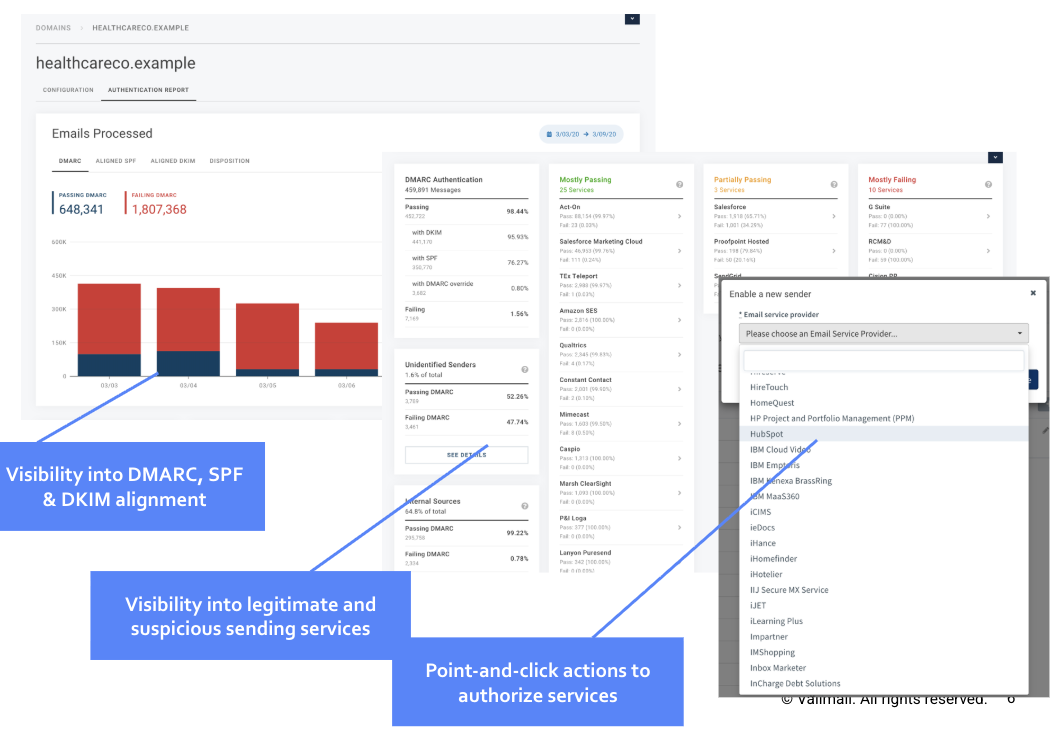This screenshot has height=742, width=1060.
Task: Click help icon in Unidentified Senders card
Action: coord(525,369)
